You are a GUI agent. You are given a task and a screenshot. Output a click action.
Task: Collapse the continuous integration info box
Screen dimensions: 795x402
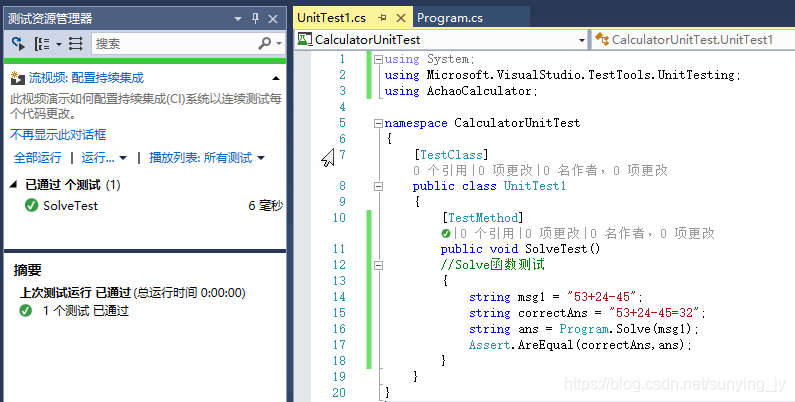(276, 79)
